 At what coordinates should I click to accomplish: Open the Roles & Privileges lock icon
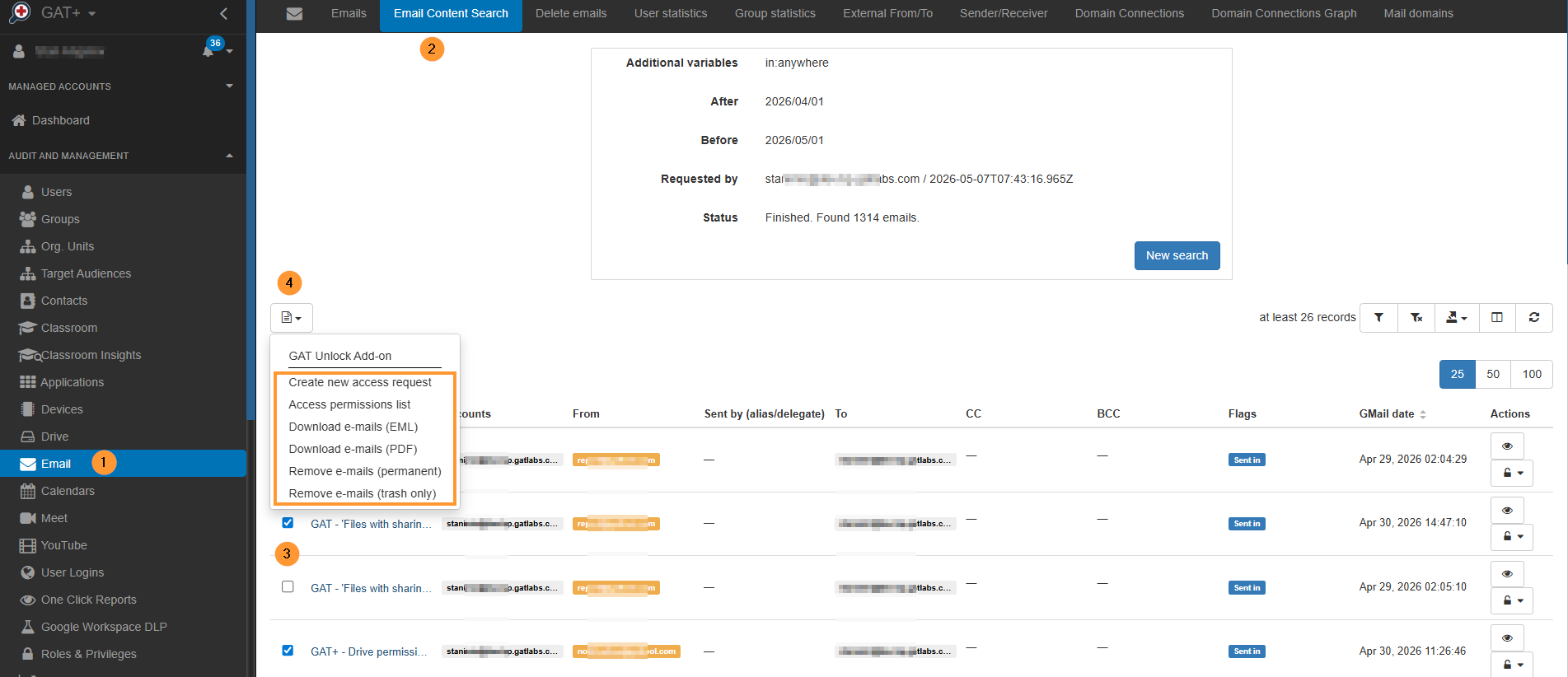(x=28, y=654)
